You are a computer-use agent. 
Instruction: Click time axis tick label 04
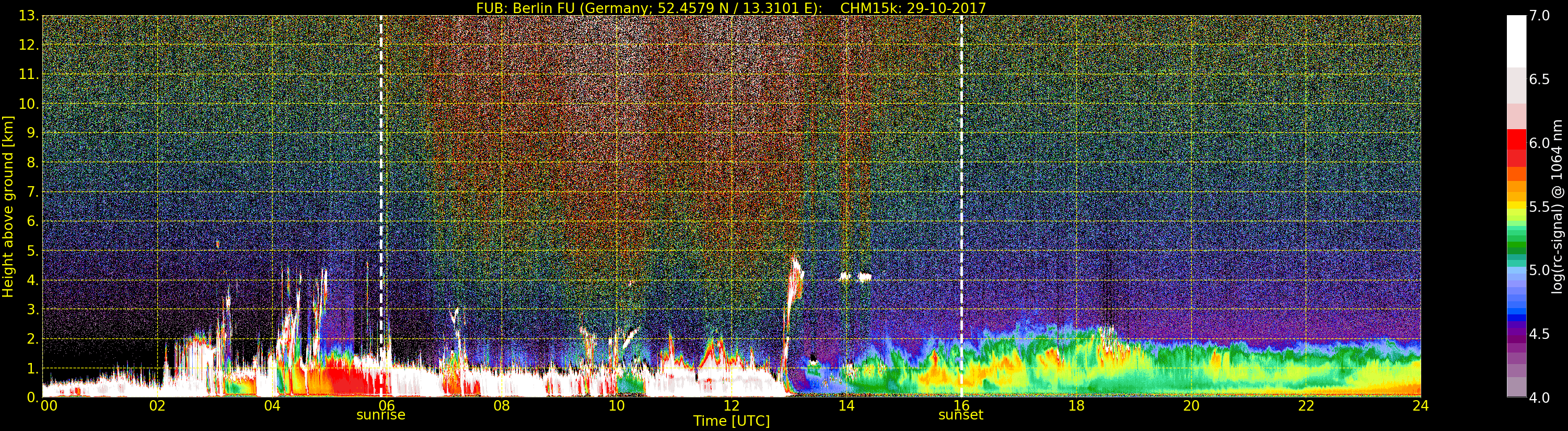[x=272, y=405]
